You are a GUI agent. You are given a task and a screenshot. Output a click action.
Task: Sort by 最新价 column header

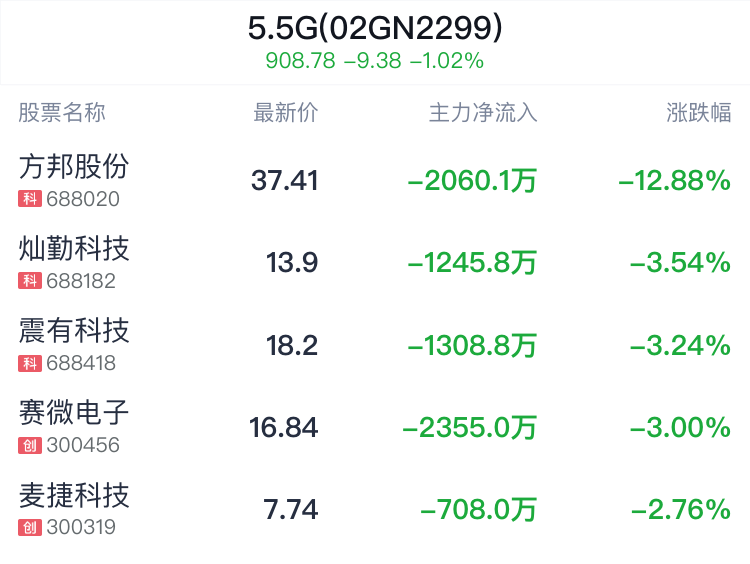(x=286, y=113)
